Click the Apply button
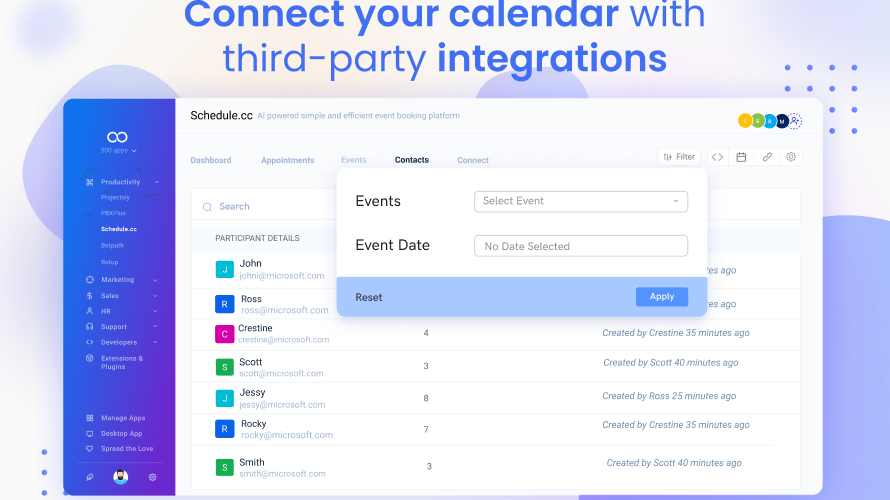Image resolution: width=890 pixels, height=500 pixels. tap(661, 297)
